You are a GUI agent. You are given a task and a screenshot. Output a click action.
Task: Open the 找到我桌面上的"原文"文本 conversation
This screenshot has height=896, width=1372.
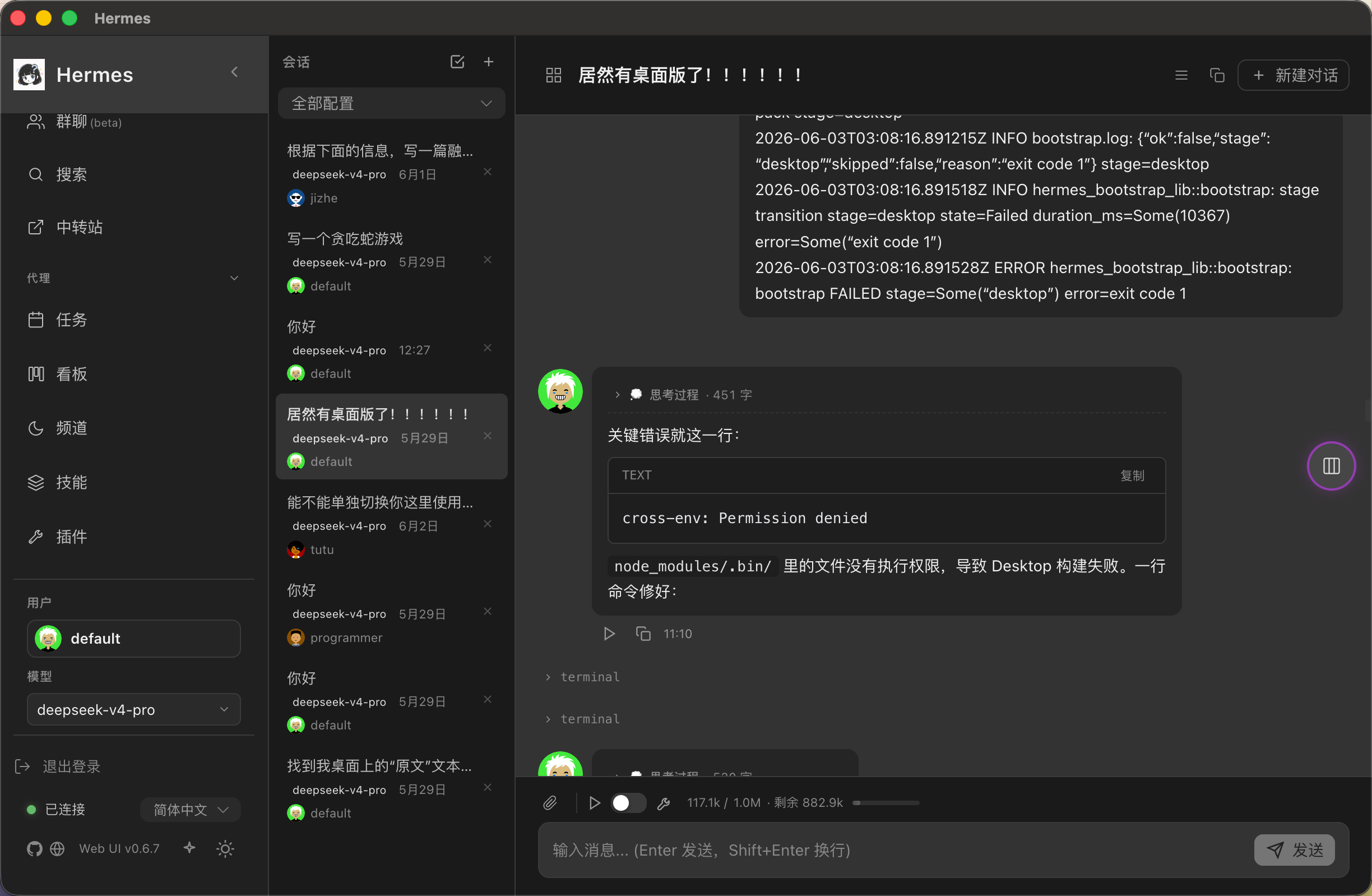tap(391, 789)
